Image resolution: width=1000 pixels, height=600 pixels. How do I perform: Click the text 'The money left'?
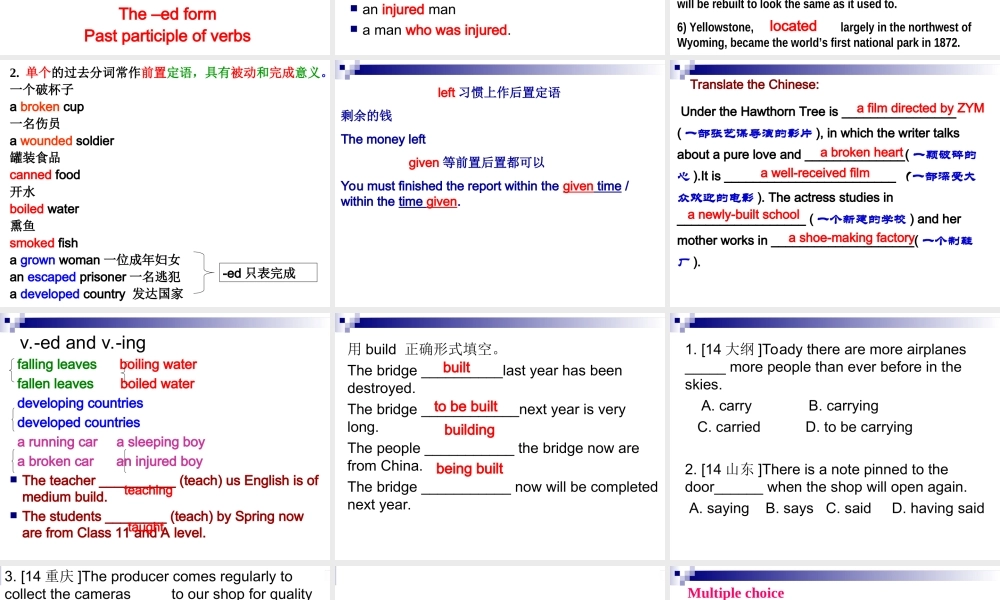tap(383, 140)
